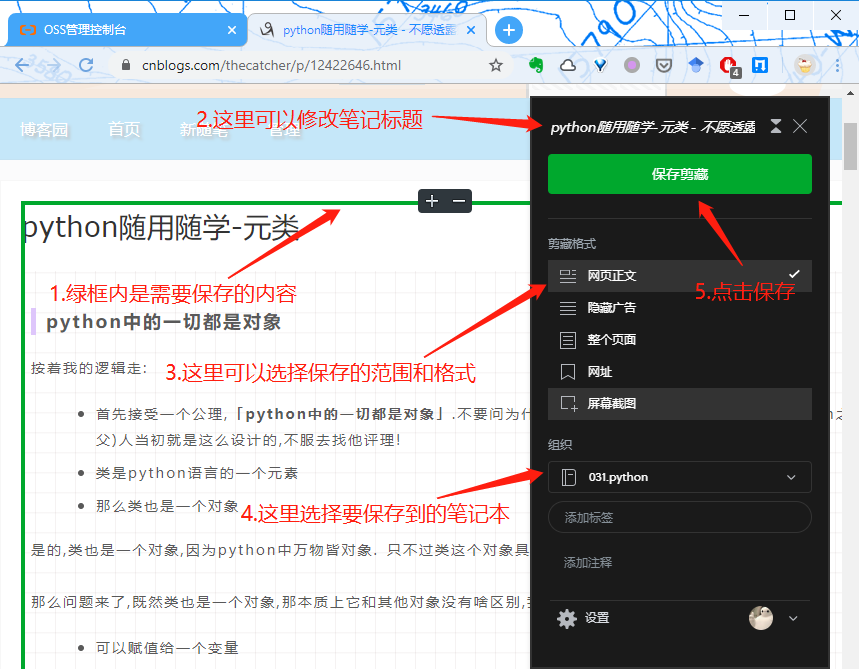Open the Chrome profile avatar
Viewport: 859px width, 669px height.
(805, 65)
